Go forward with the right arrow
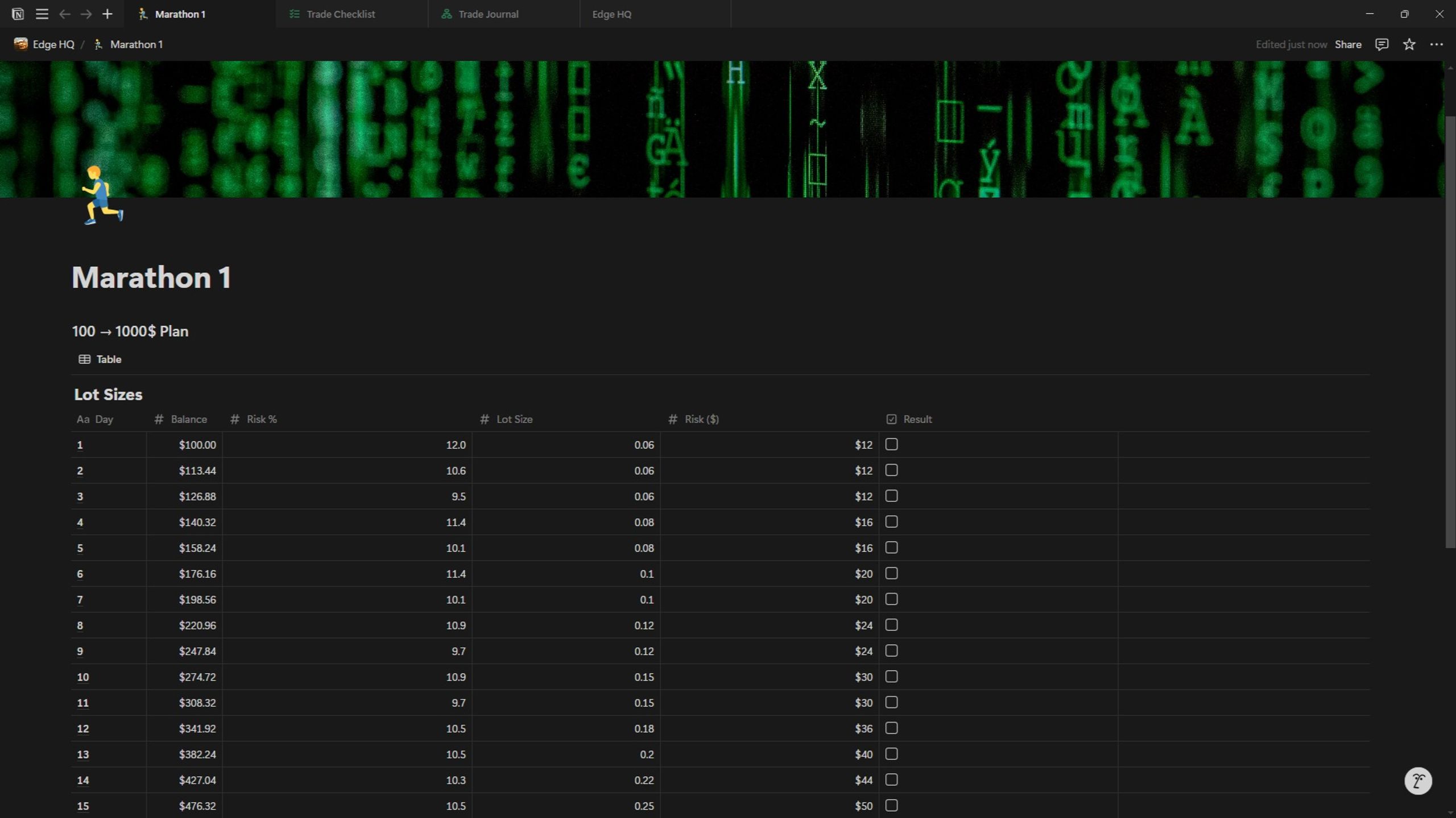The height and width of the screenshot is (818, 1456). click(86, 14)
